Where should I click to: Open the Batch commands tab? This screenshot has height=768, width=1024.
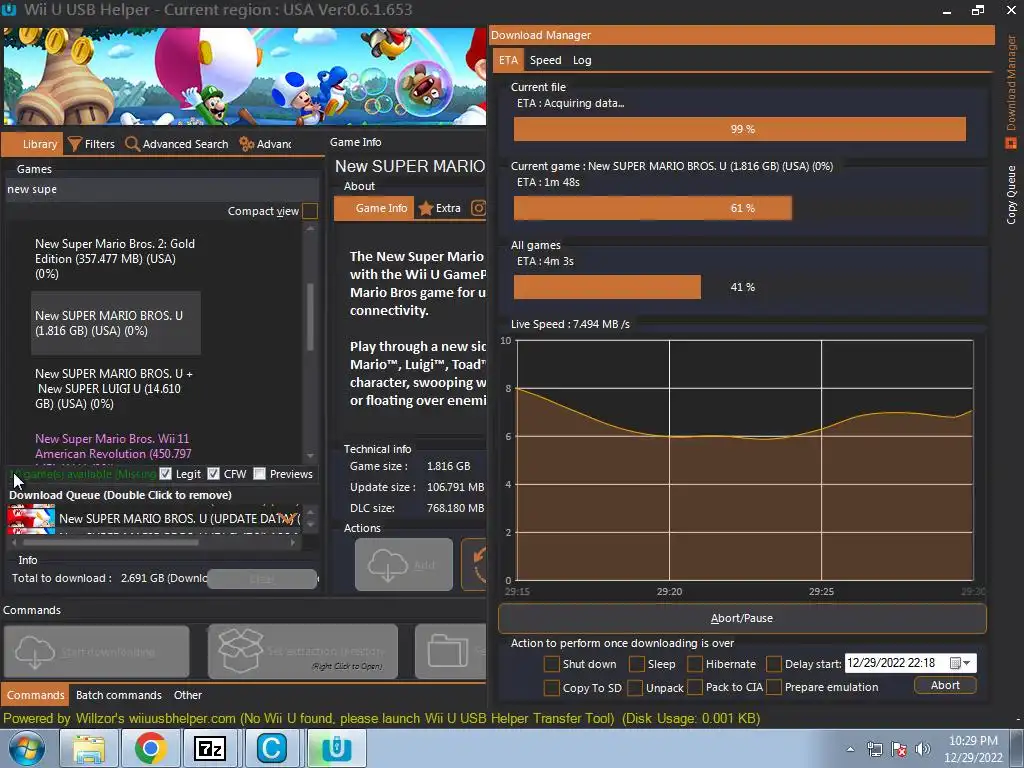click(118, 696)
